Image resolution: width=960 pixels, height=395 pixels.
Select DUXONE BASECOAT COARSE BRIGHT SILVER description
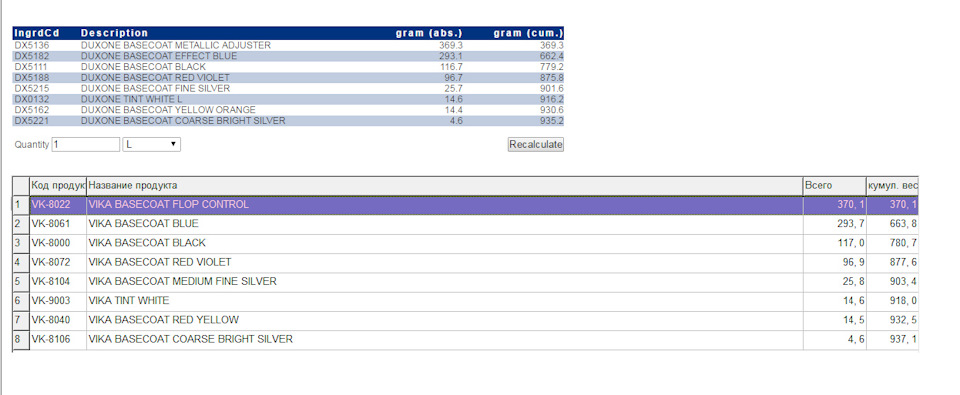[183, 121]
